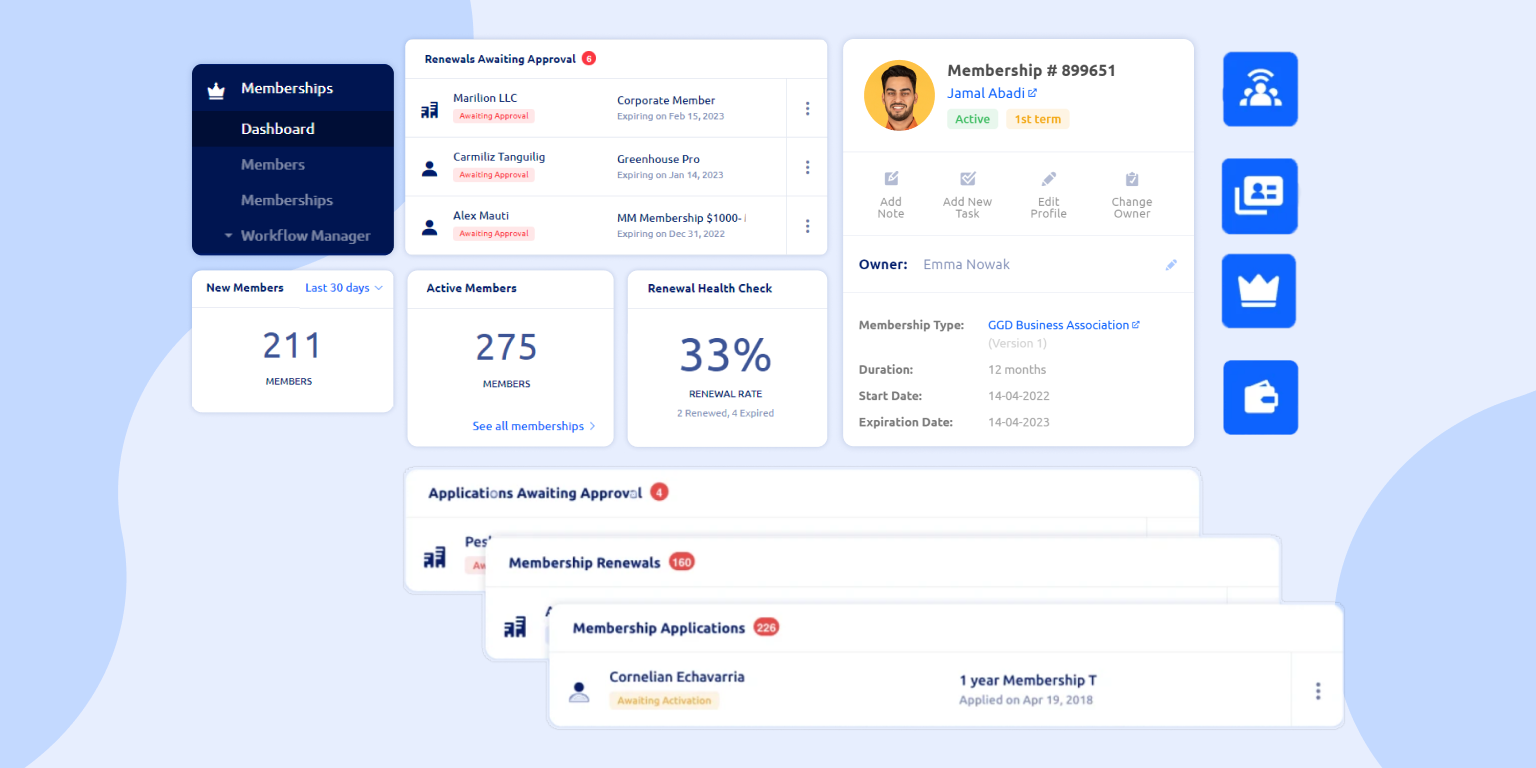Click the Add Note icon
Viewport: 1536px width, 768px height.
tap(891, 179)
